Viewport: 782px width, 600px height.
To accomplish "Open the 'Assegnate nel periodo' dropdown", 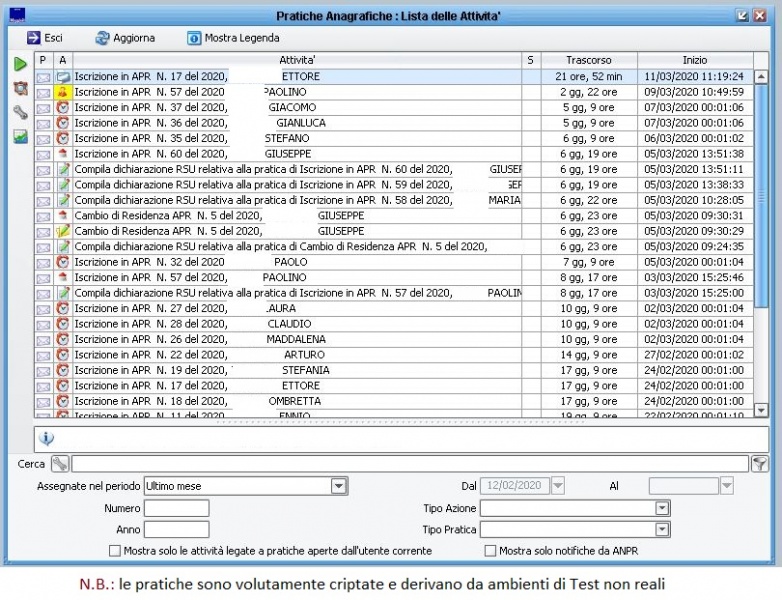I will [x=339, y=486].
